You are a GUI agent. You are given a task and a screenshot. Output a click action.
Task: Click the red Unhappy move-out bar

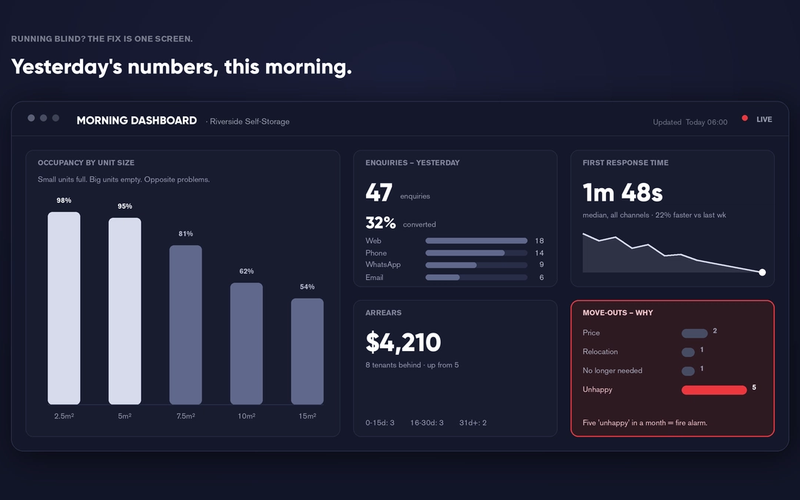pyautogui.click(x=714, y=390)
